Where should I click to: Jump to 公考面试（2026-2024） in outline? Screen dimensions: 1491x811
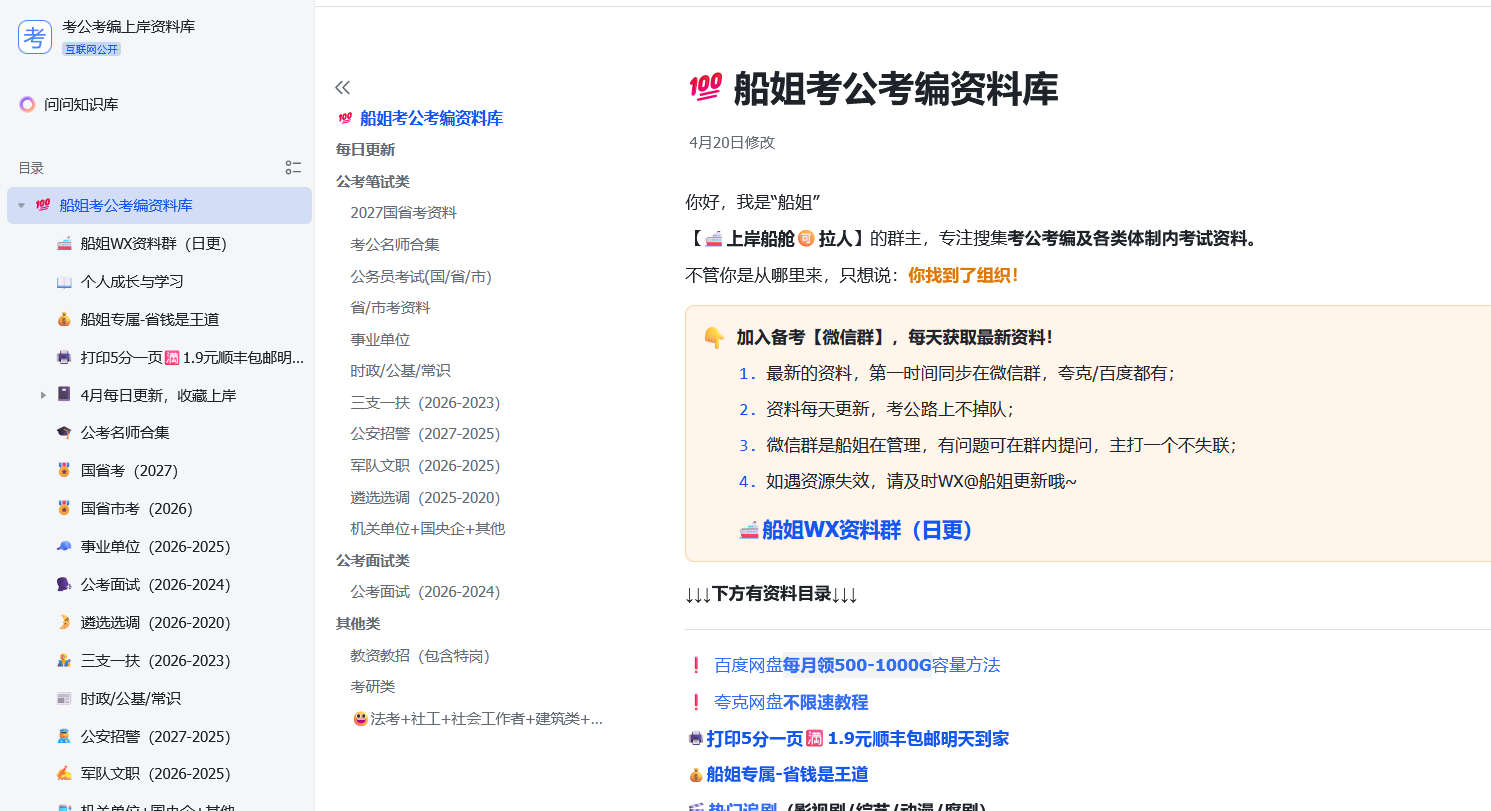pyautogui.click(x=425, y=591)
